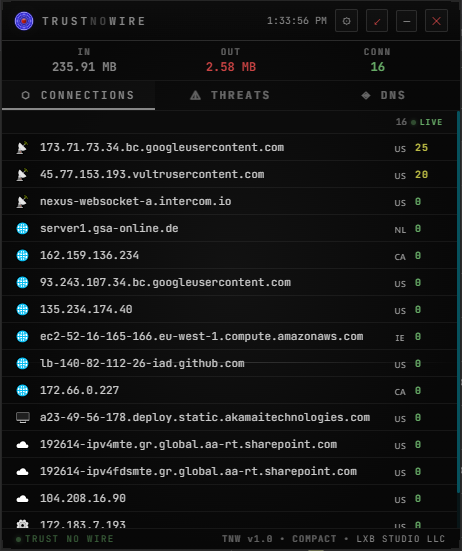Select 173.71.73.34.bc.googleusercontent.com connection

tap(229, 147)
